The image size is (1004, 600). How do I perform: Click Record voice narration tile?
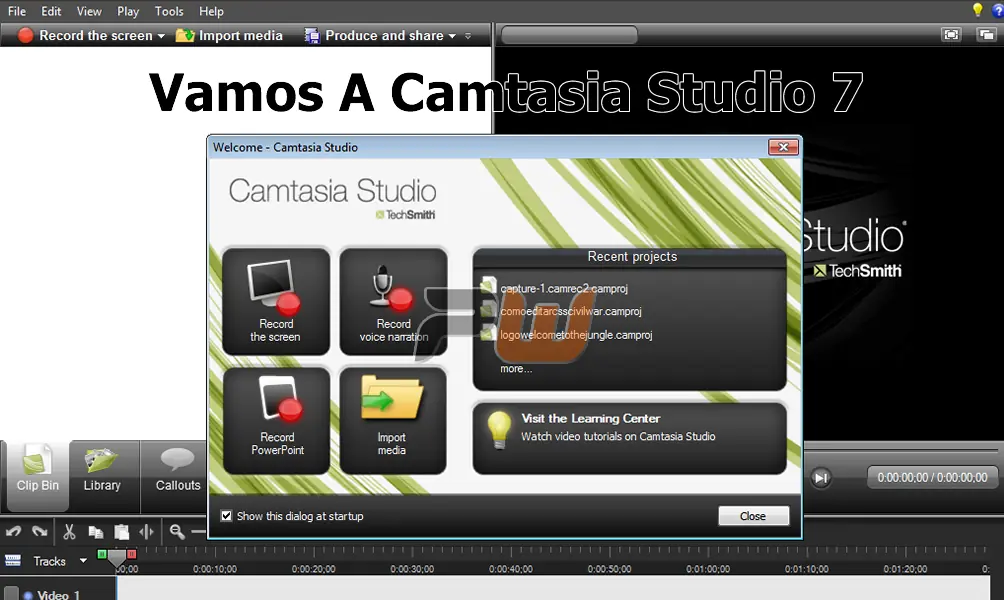[x=393, y=302]
